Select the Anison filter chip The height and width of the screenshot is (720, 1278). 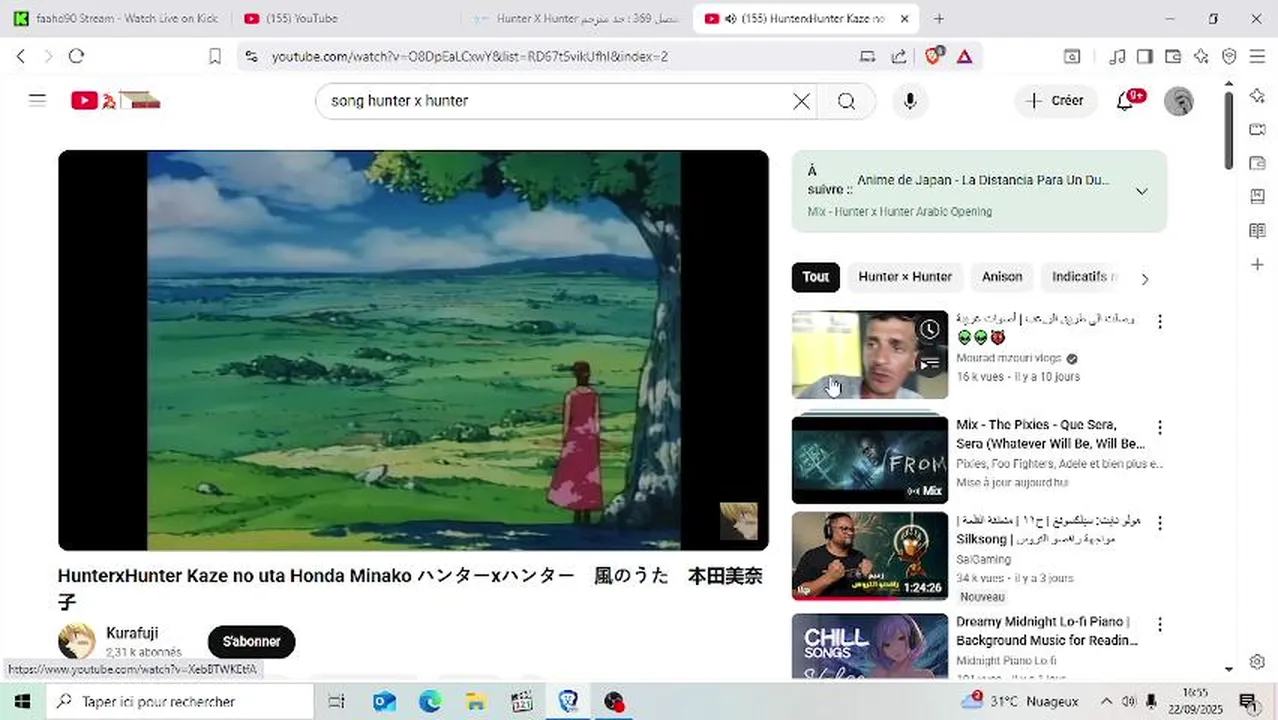(x=1002, y=277)
